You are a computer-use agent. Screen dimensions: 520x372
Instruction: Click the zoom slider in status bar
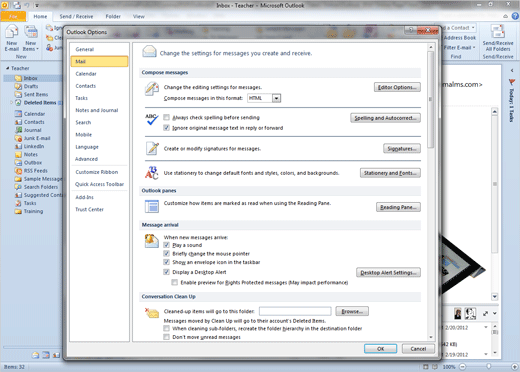(488, 366)
